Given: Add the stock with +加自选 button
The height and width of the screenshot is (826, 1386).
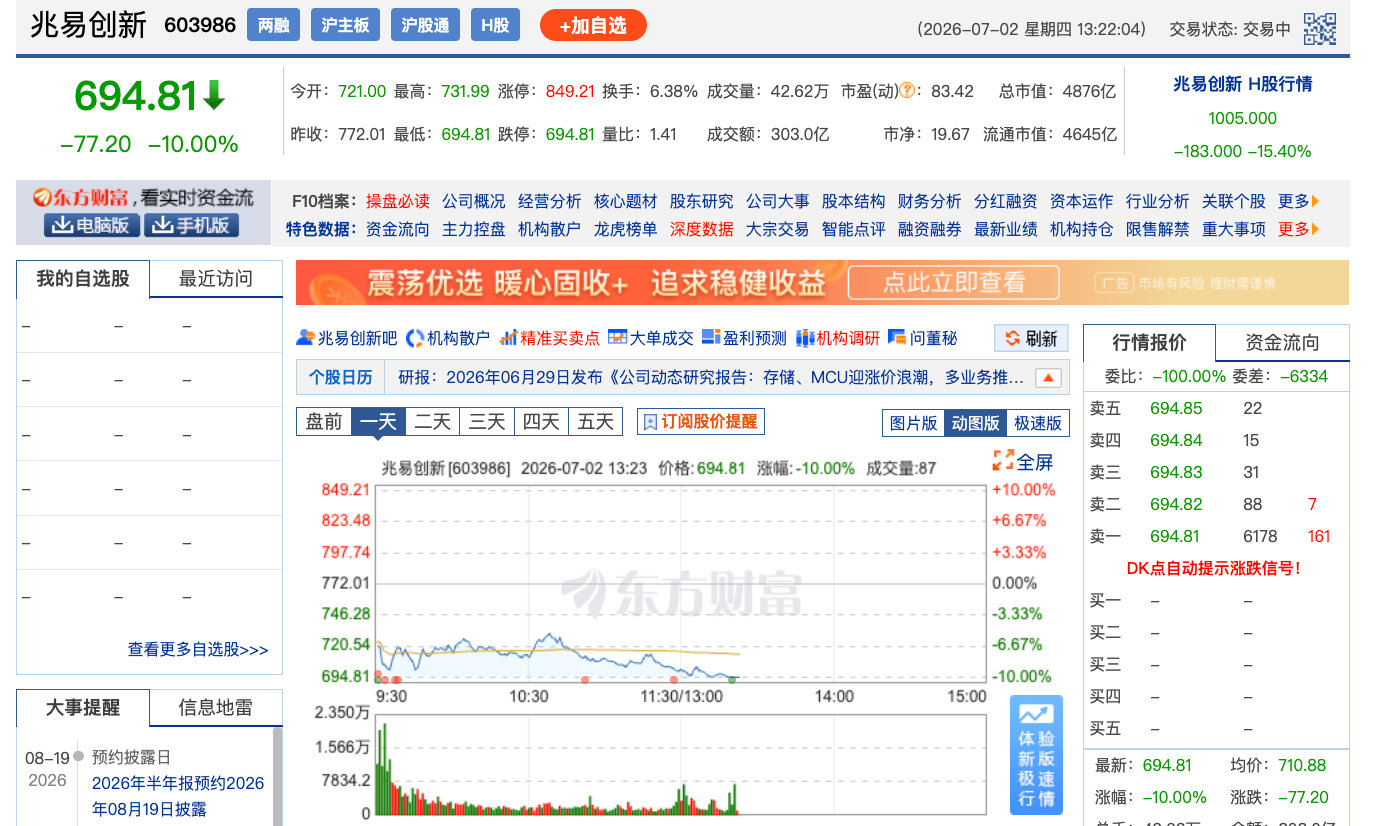Looking at the screenshot, I should [593, 25].
